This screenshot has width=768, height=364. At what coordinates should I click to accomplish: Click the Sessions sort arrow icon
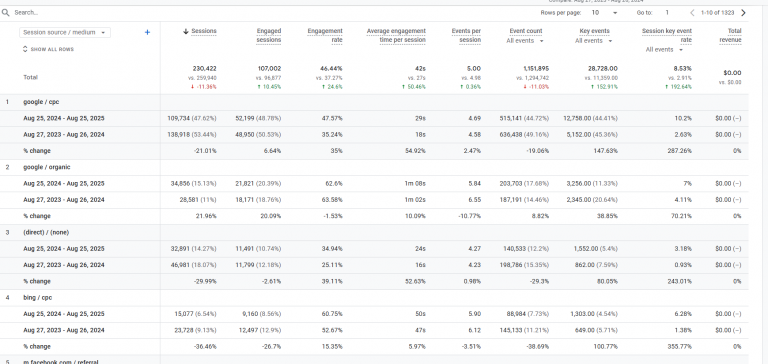click(x=186, y=31)
